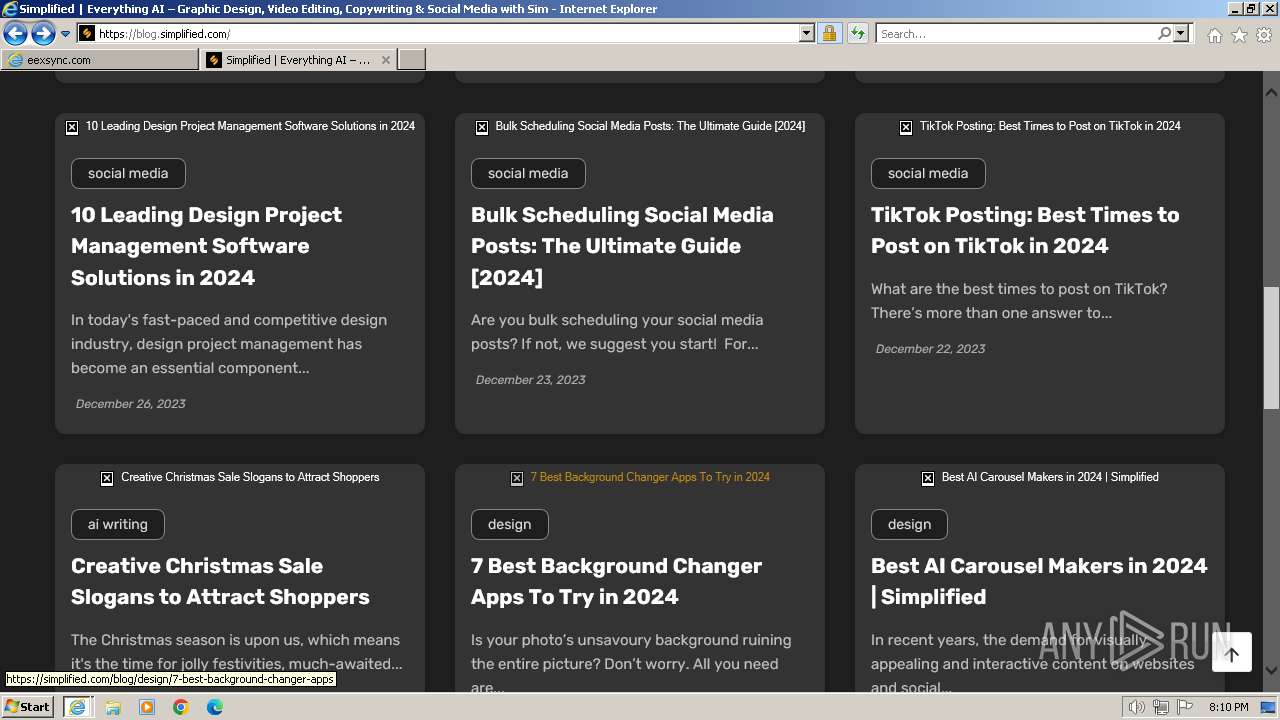Screen dimensions: 1280x720
Task: Switch to the eexsync.com tab
Action: click(x=100, y=60)
